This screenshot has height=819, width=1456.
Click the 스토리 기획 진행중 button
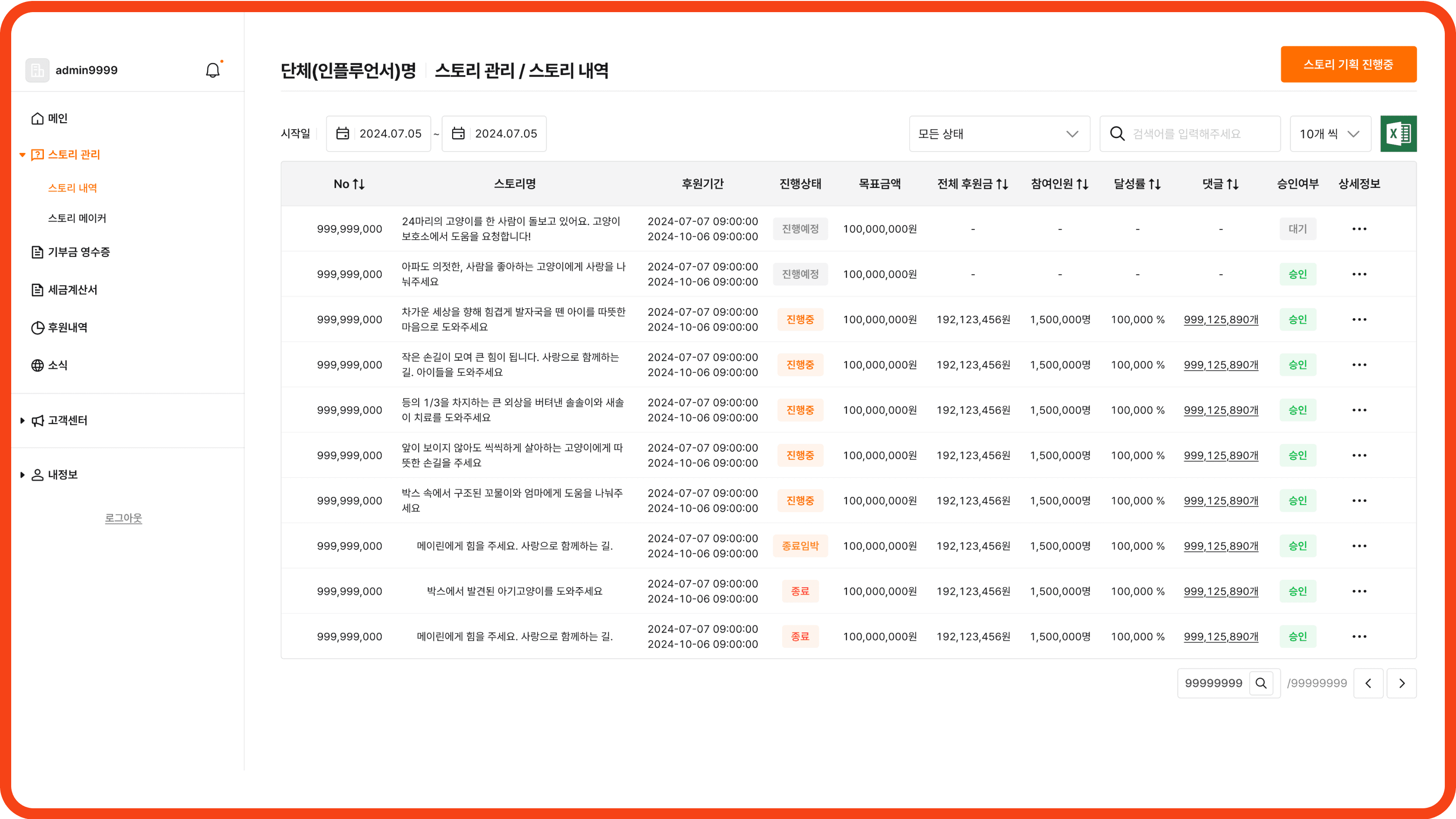(x=1348, y=64)
